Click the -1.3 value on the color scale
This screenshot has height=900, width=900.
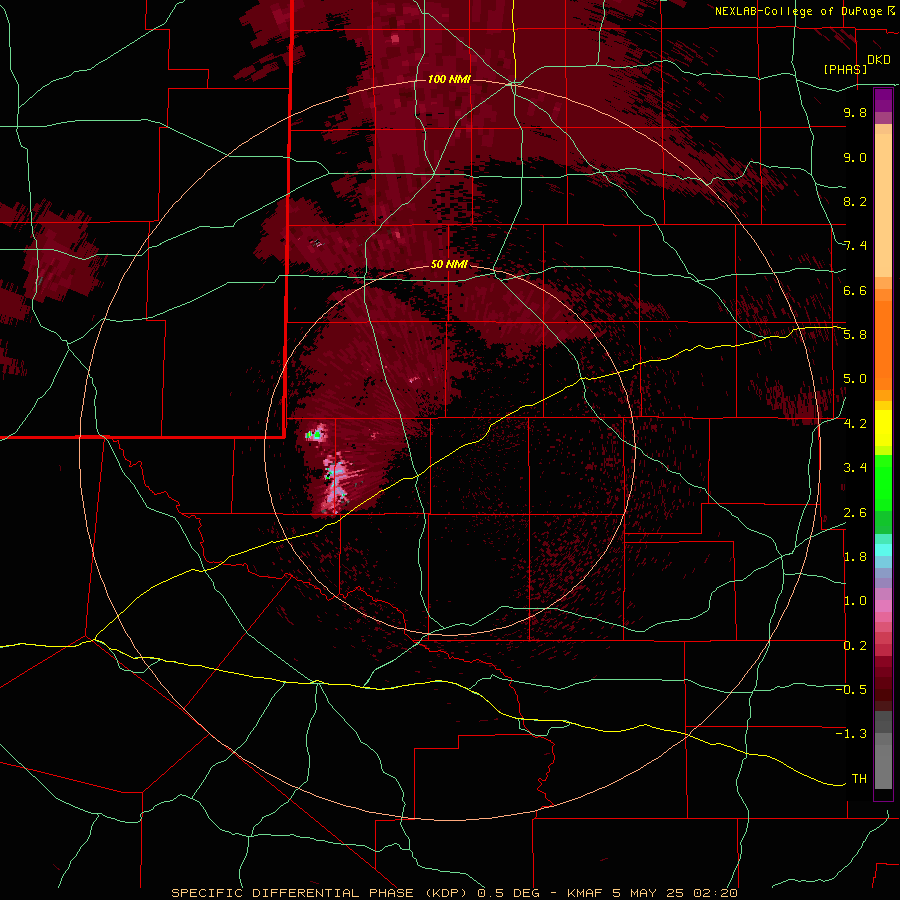tap(851, 734)
